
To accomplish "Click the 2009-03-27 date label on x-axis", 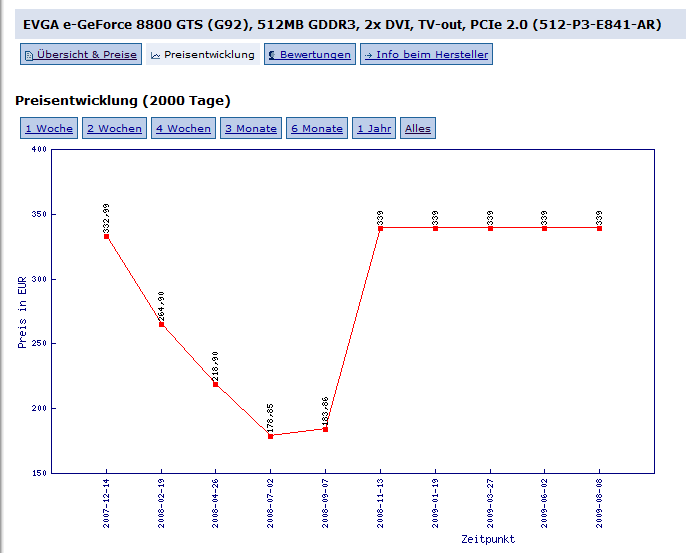I will pos(490,503).
